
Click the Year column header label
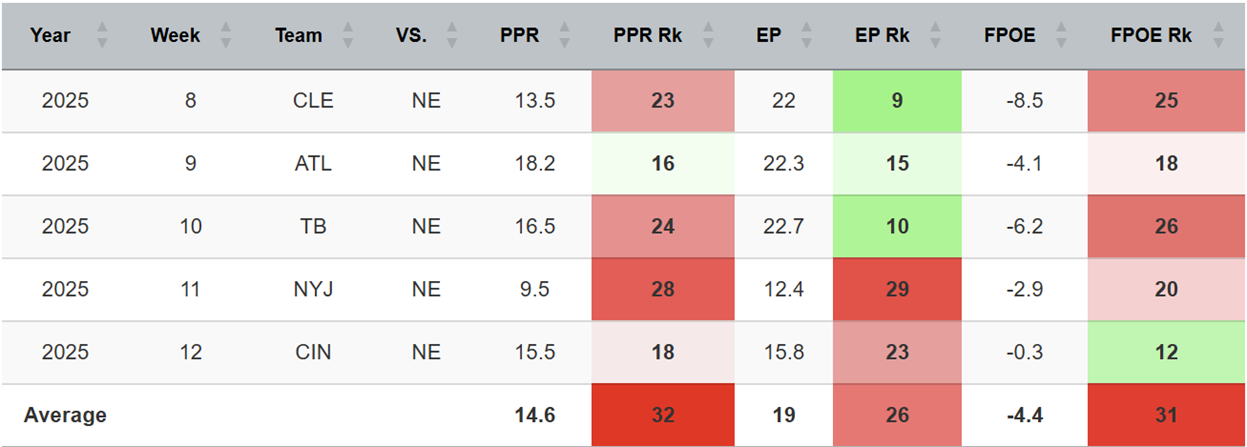(50, 36)
